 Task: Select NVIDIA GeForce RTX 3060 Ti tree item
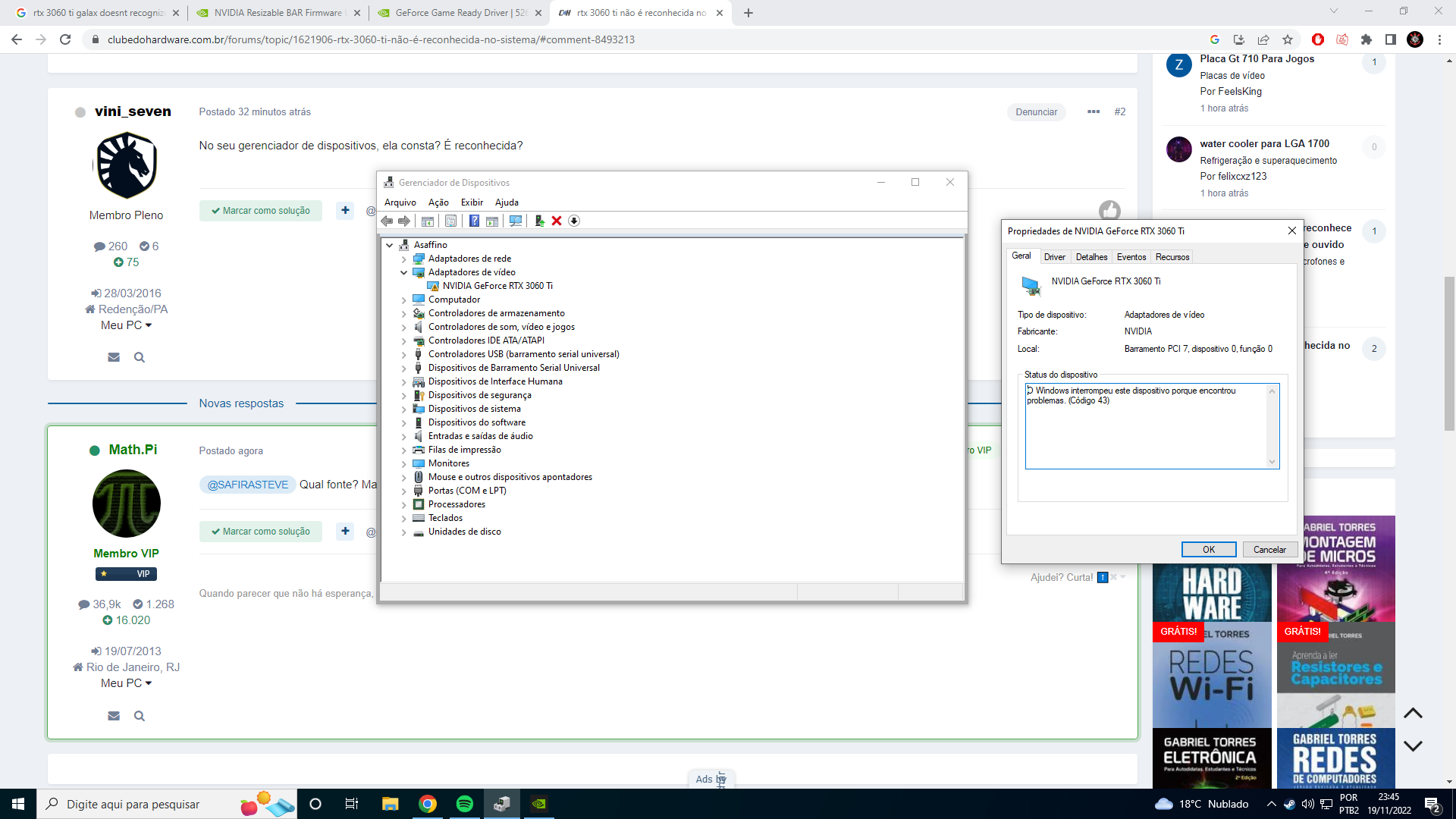click(497, 286)
